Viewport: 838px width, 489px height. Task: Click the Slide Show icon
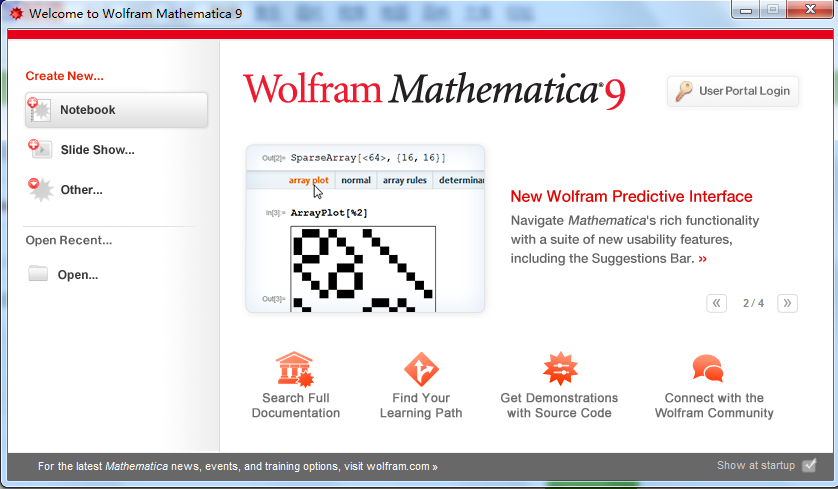[40, 149]
